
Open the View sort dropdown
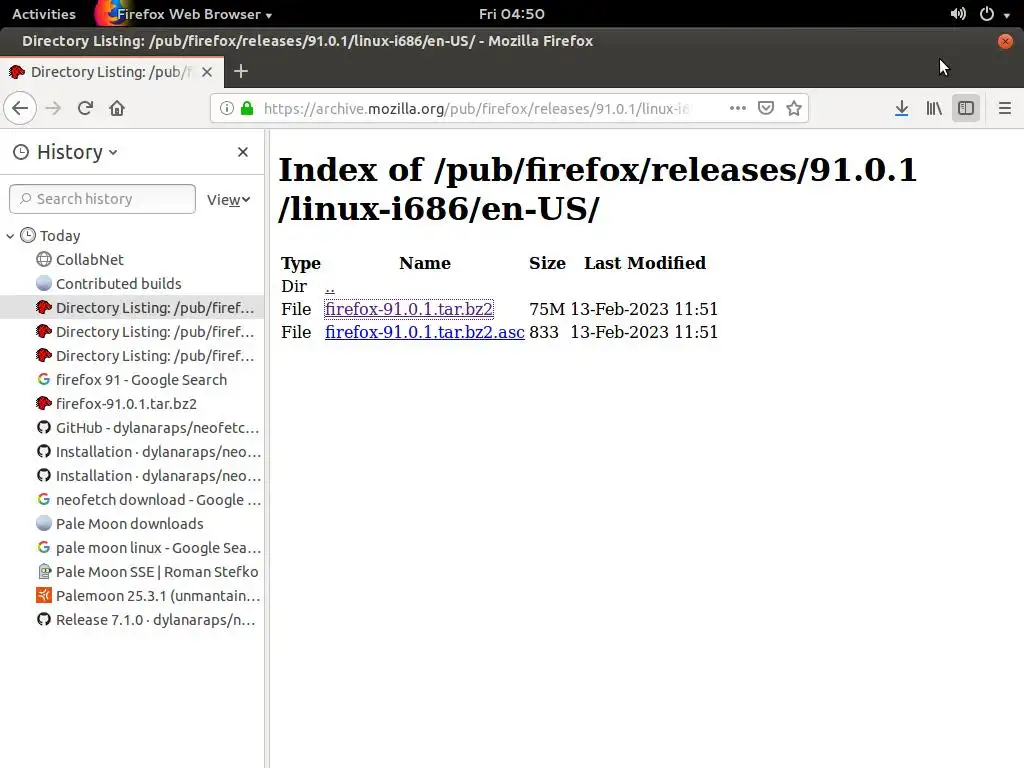pyautogui.click(x=229, y=200)
